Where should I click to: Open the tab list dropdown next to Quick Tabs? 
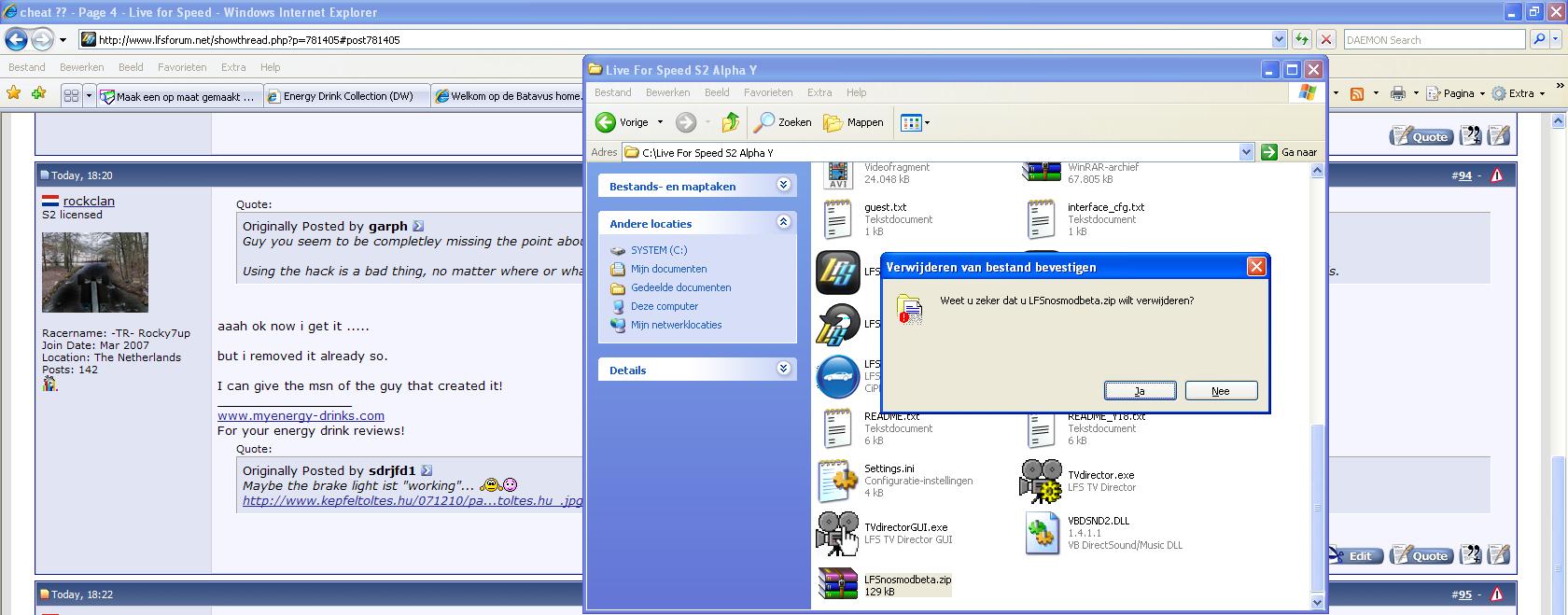coord(89,95)
